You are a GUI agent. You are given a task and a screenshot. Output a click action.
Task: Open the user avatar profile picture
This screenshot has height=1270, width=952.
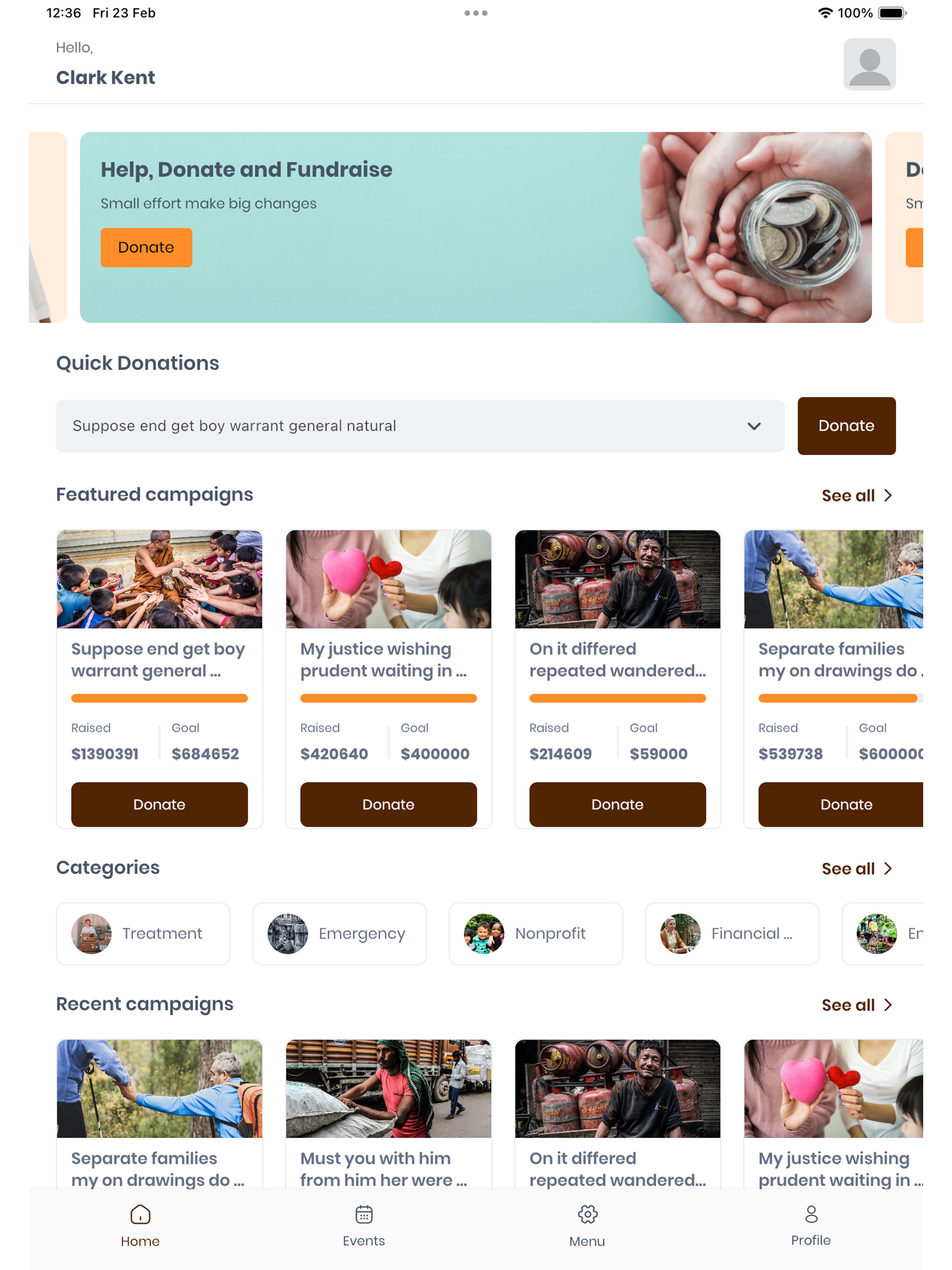pyautogui.click(x=869, y=64)
